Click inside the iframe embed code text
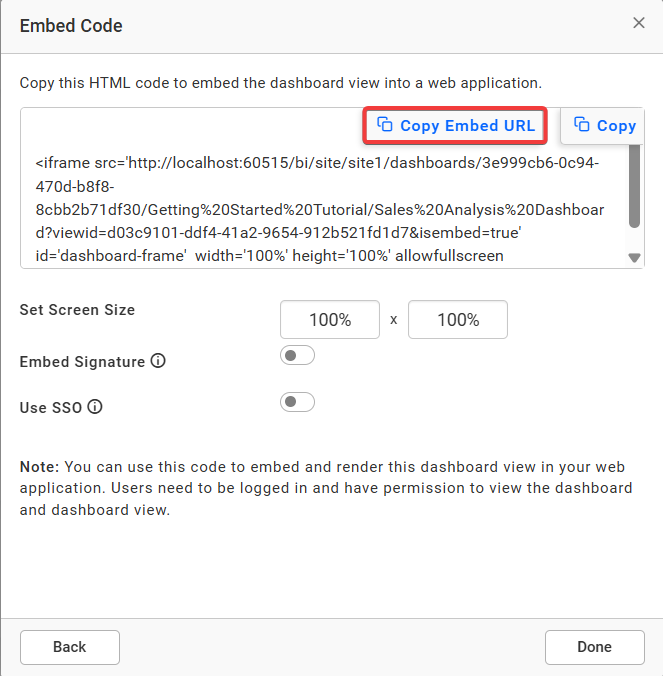 click(x=321, y=210)
